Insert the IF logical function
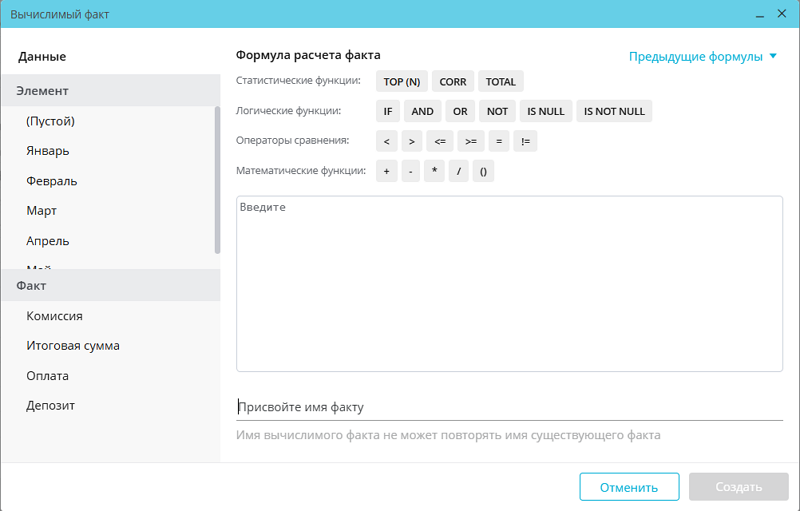 click(x=388, y=111)
